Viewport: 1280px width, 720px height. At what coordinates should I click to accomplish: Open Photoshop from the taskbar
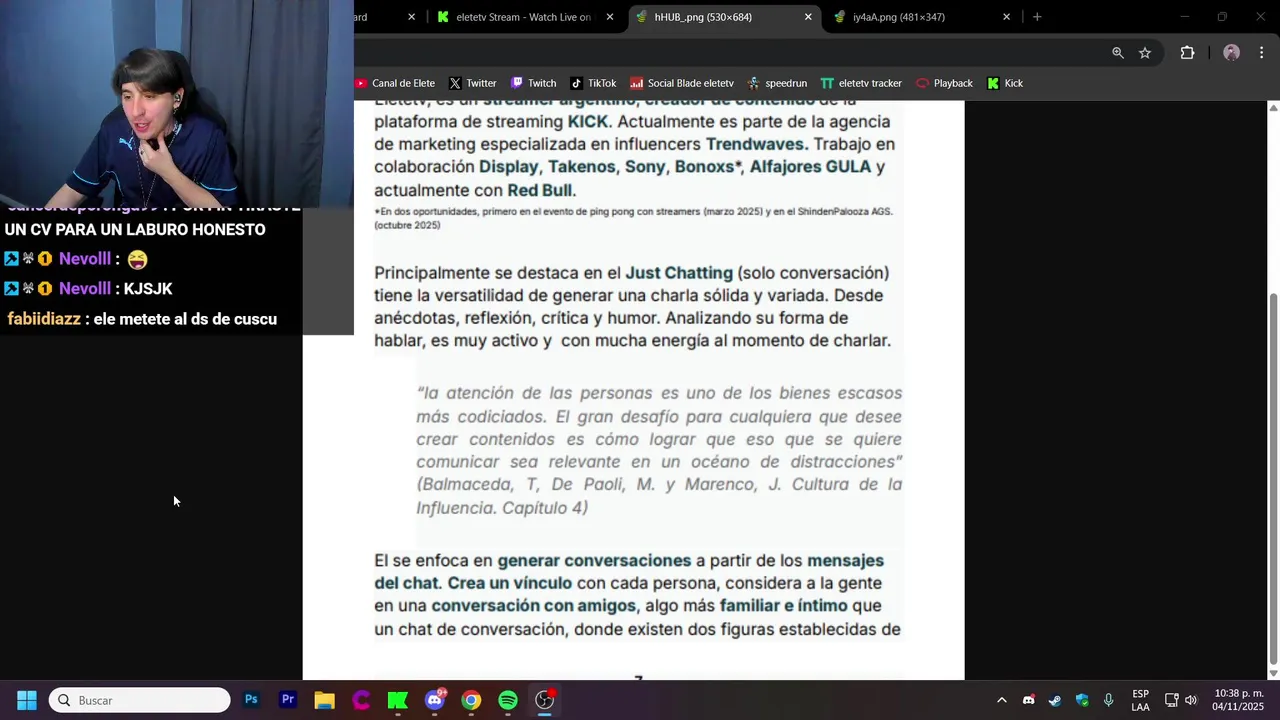(251, 700)
